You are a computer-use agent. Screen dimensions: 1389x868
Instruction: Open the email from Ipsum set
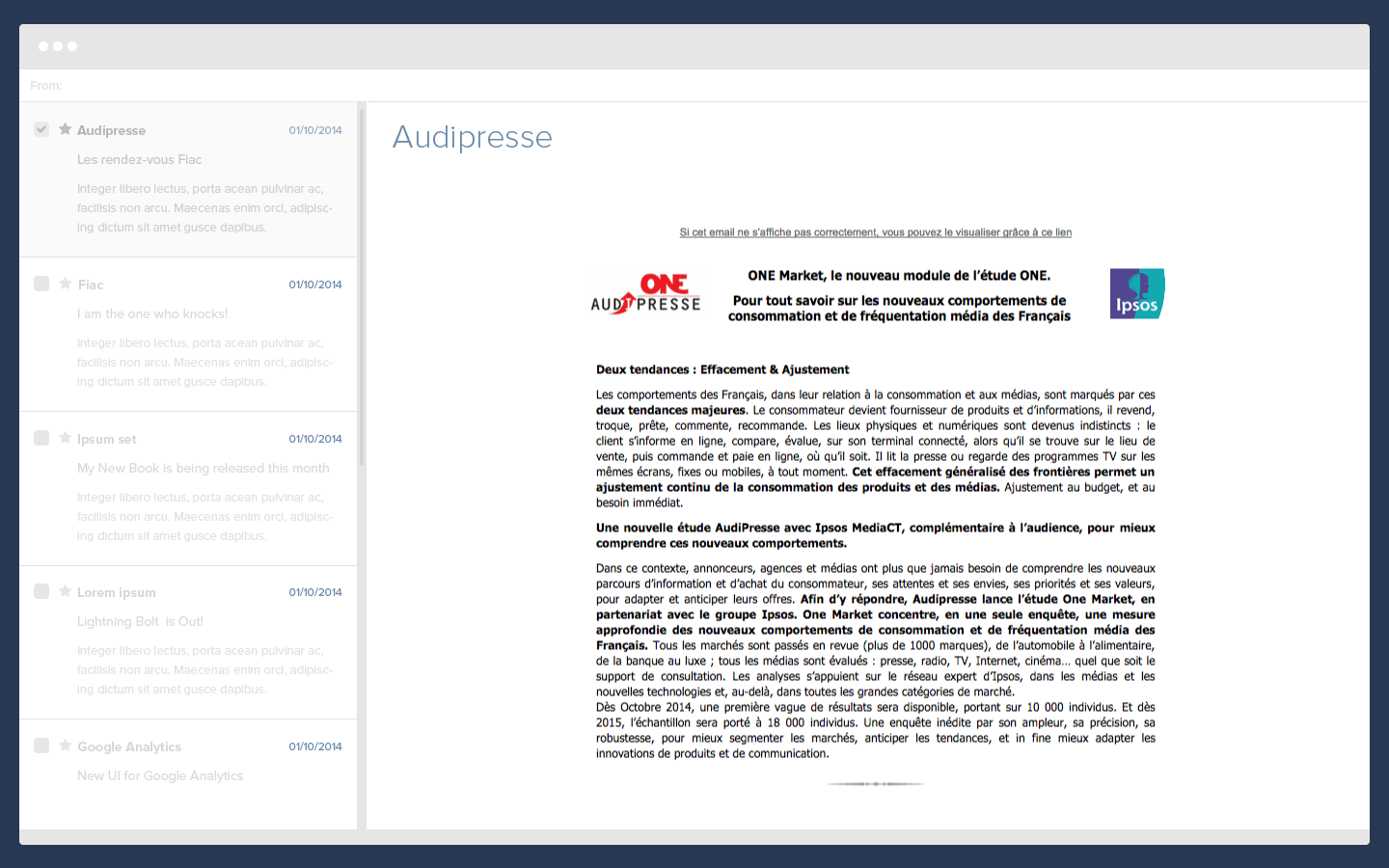point(188,488)
